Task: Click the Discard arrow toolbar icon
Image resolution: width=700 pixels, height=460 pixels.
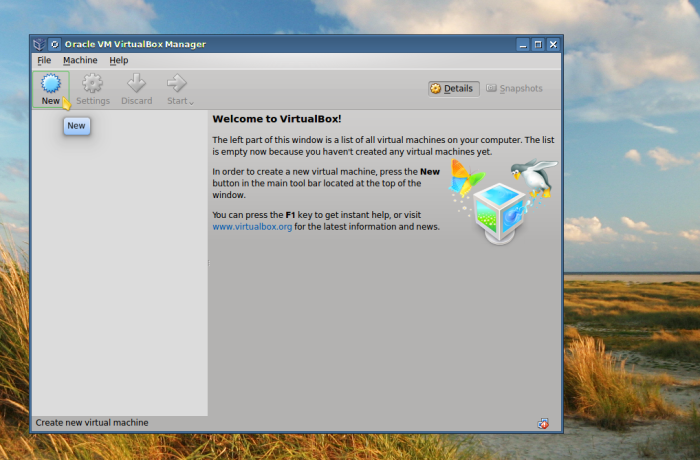Action: point(136,84)
